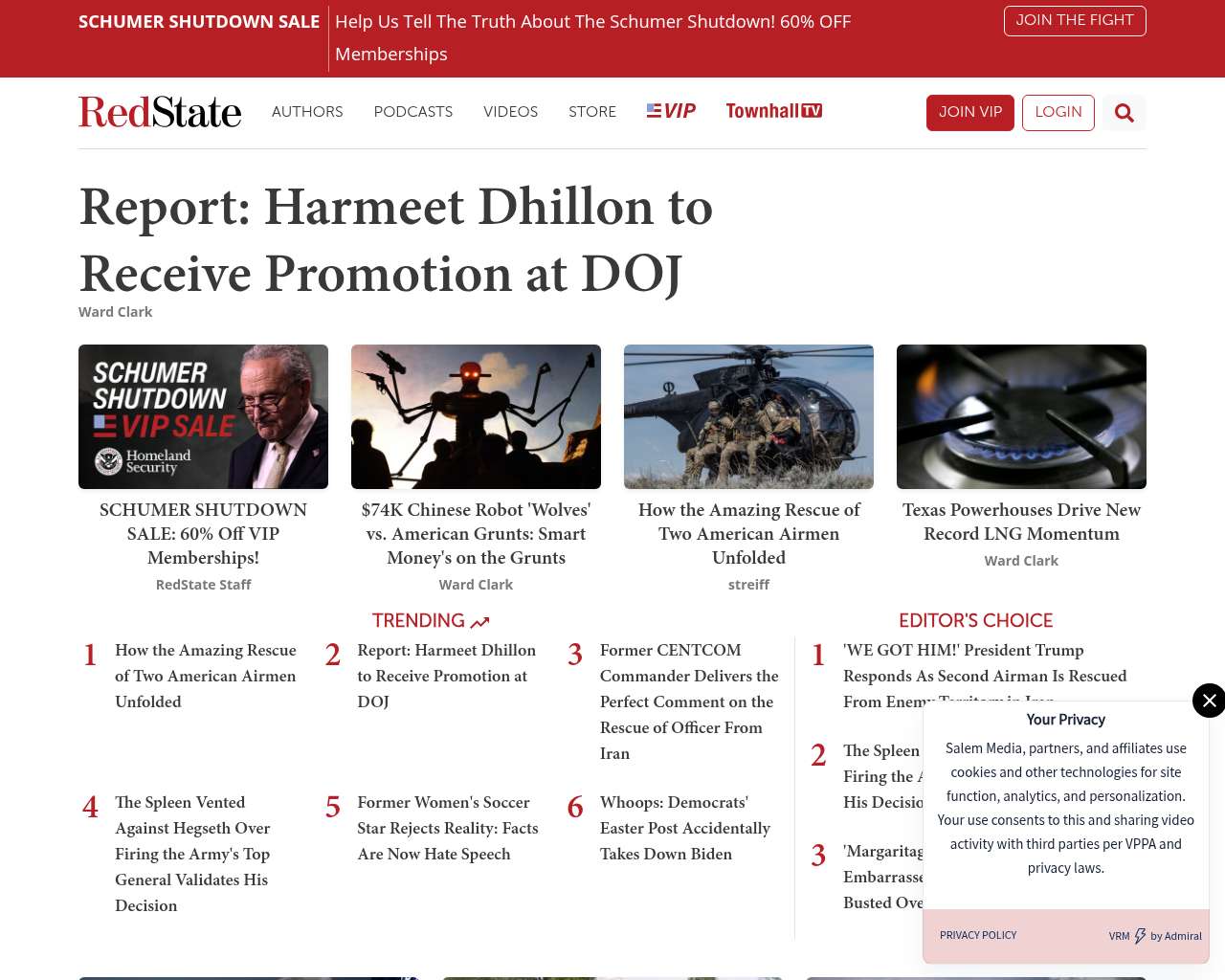
Task: Open trending story 3 Former CENTCOM Commander
Action: [689, 702]
